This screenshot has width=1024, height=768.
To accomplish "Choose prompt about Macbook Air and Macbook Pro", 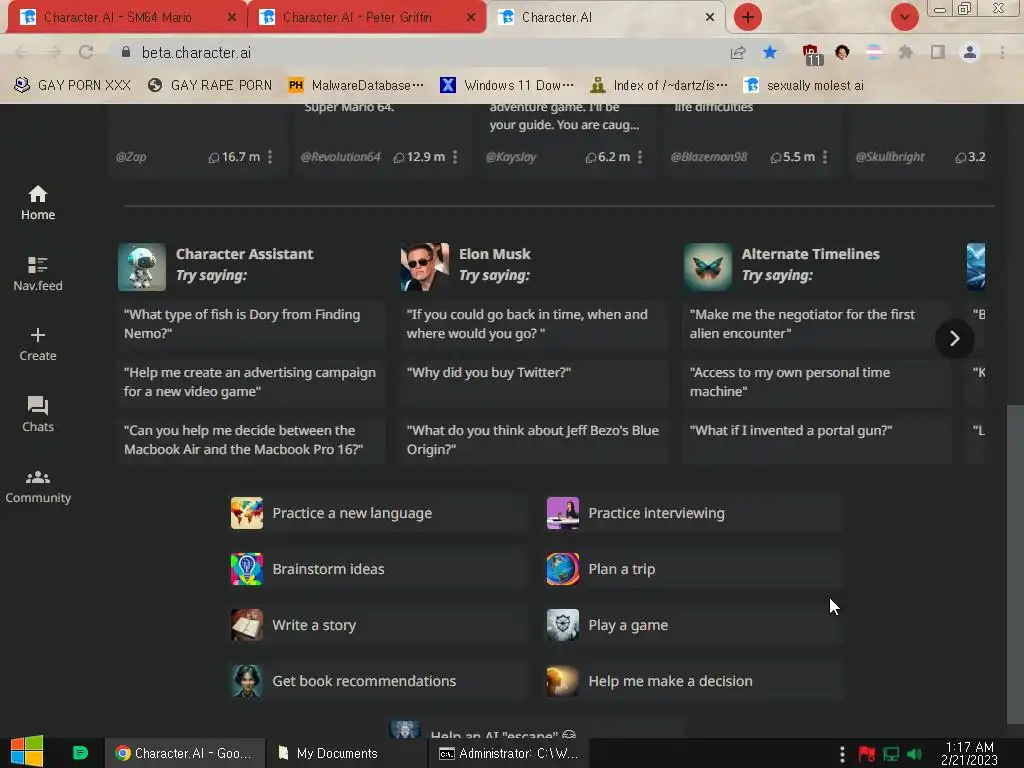I will click(x=251, y=440).
